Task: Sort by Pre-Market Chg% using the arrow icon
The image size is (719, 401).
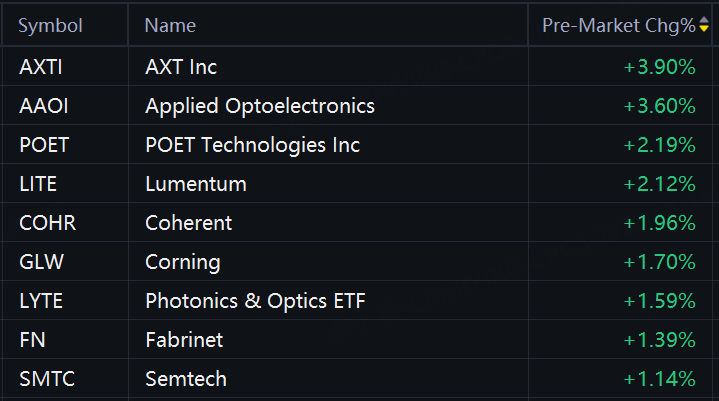Action: (x=704, y=25)
